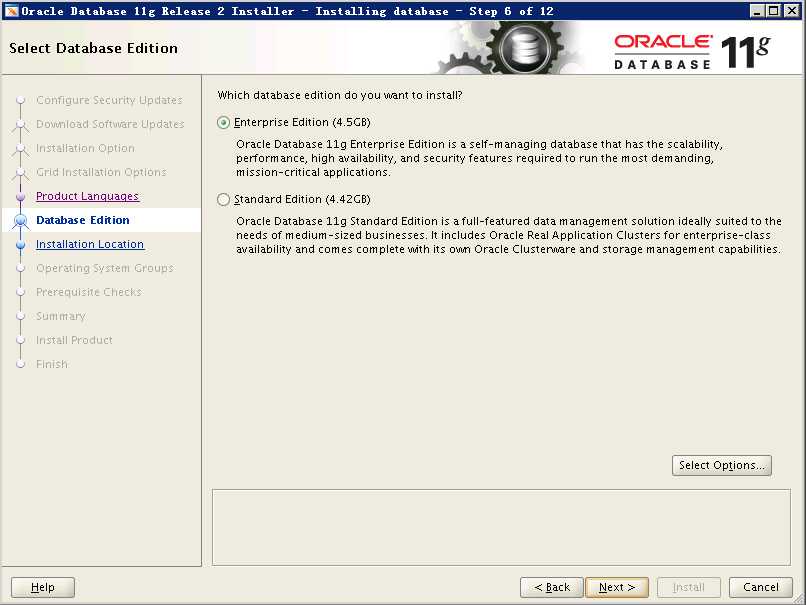Go back with the Back button

point(552,587)
